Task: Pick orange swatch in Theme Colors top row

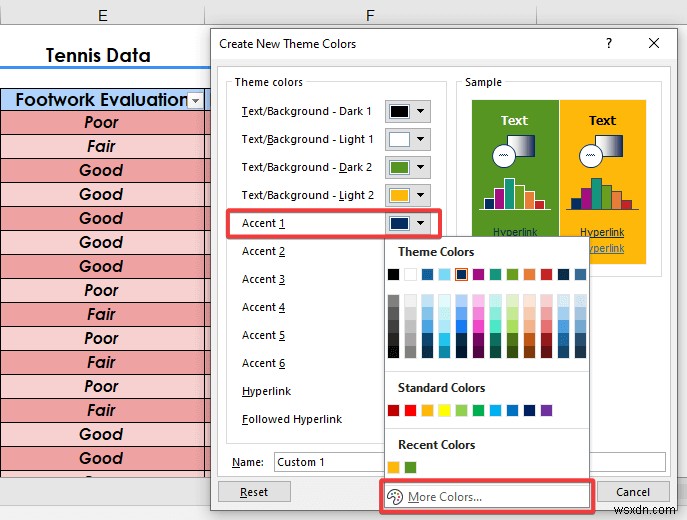Action: [529, 275]
